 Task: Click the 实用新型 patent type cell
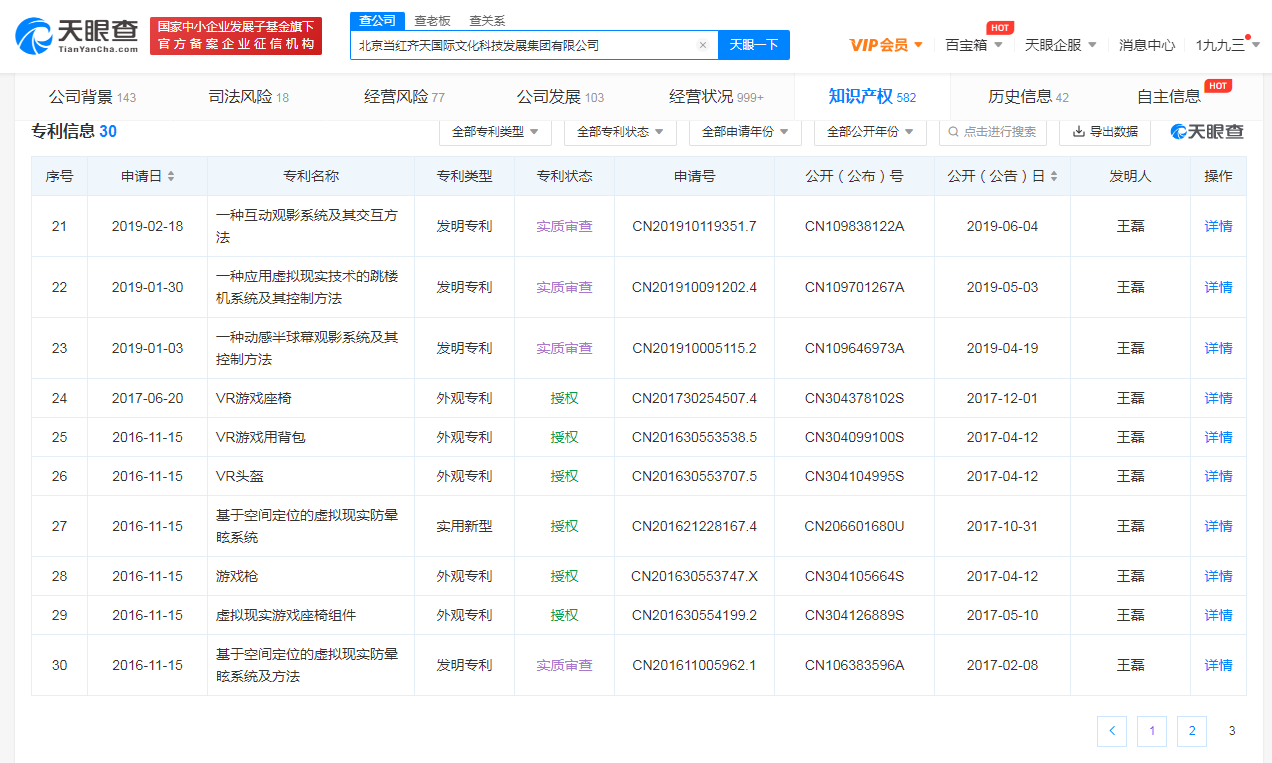coord(464,526)
